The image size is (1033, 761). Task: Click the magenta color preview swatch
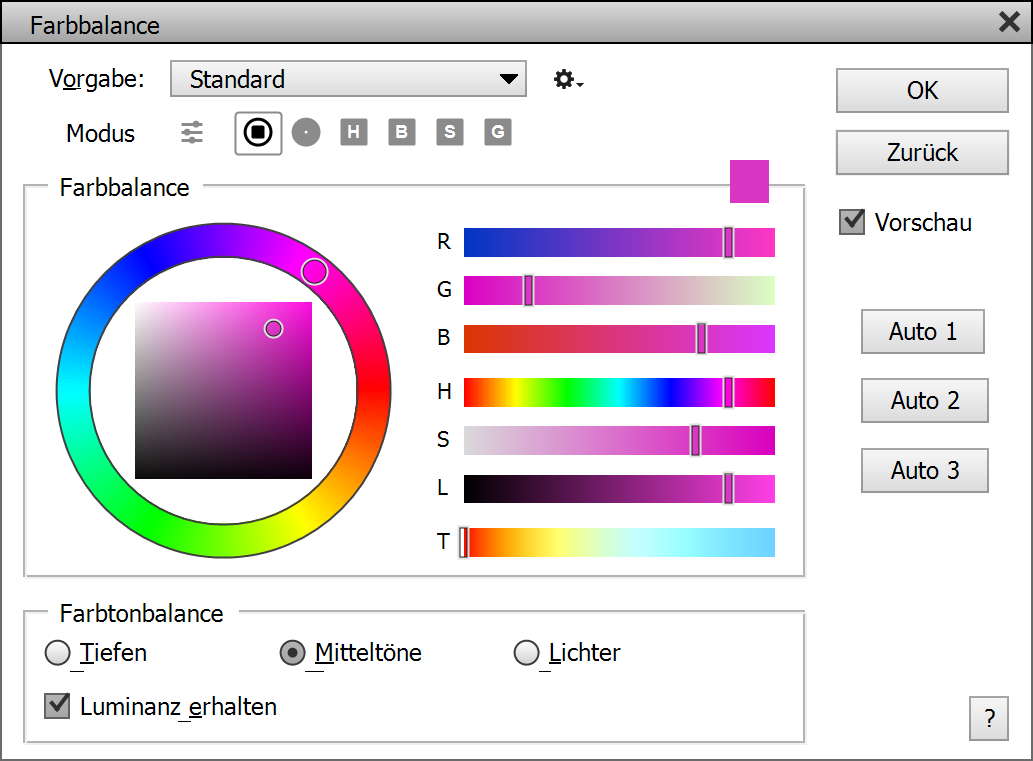(749, 181)
